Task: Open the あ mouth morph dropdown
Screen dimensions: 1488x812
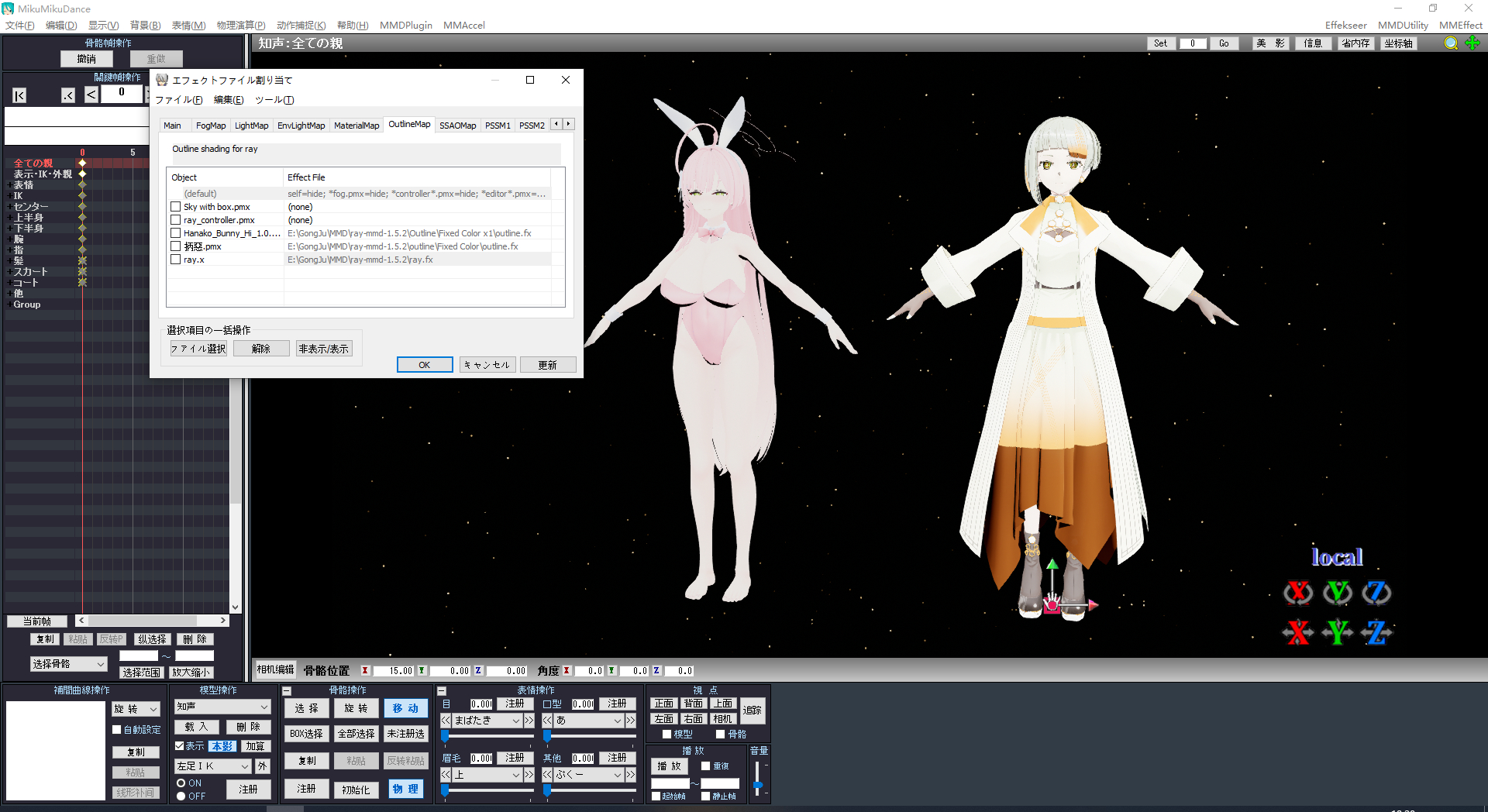Action: (x=589, y=721)
